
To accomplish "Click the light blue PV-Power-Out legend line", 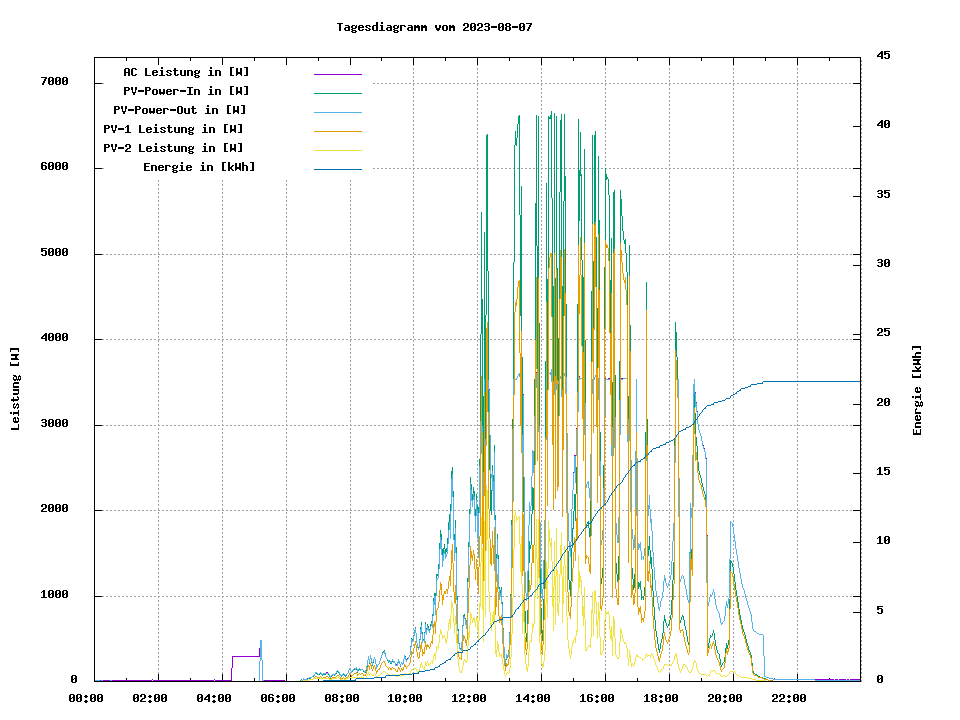I will tap(337, 112).
